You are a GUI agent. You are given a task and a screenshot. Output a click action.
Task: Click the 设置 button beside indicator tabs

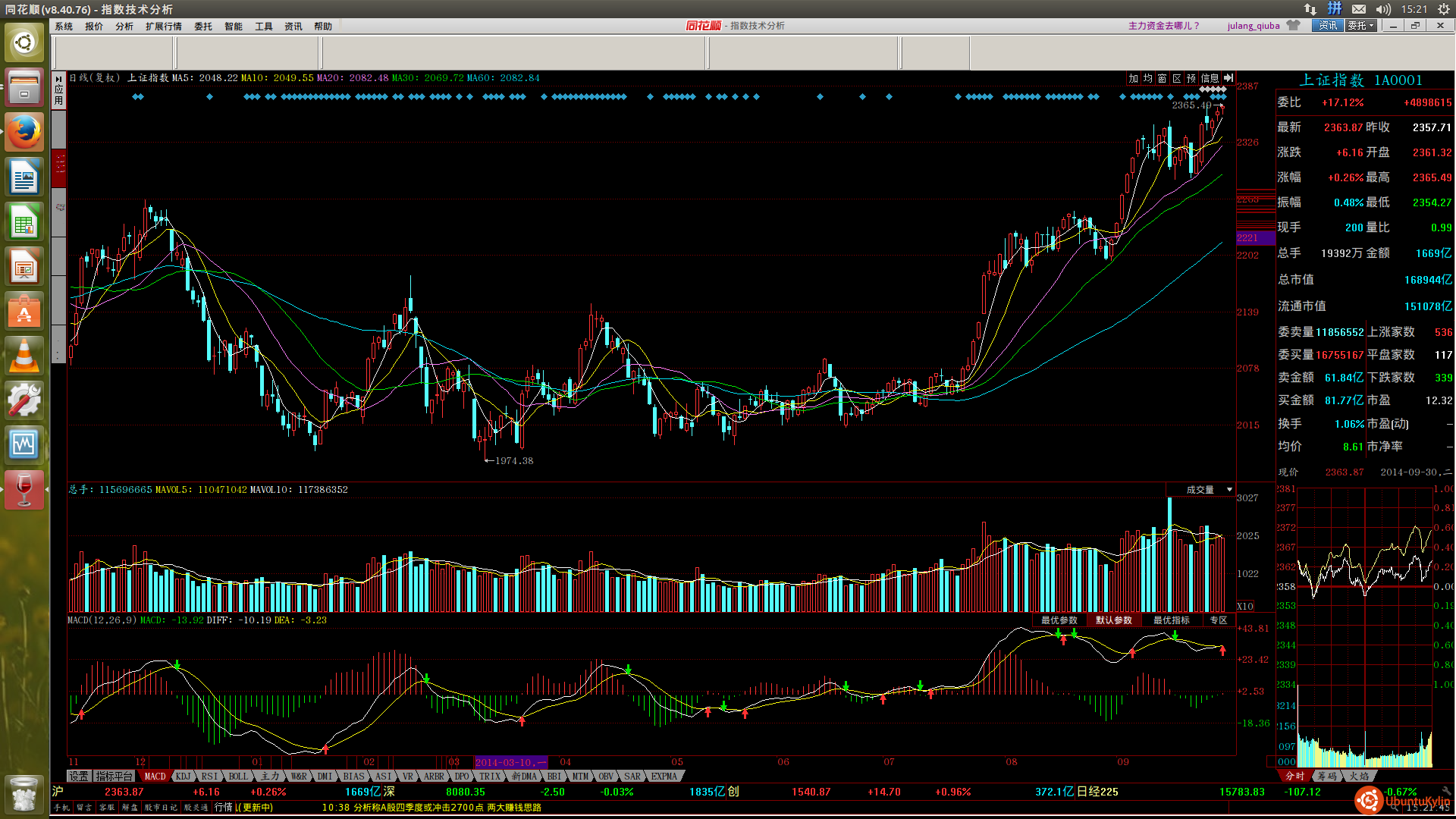[x=79, y=777]
